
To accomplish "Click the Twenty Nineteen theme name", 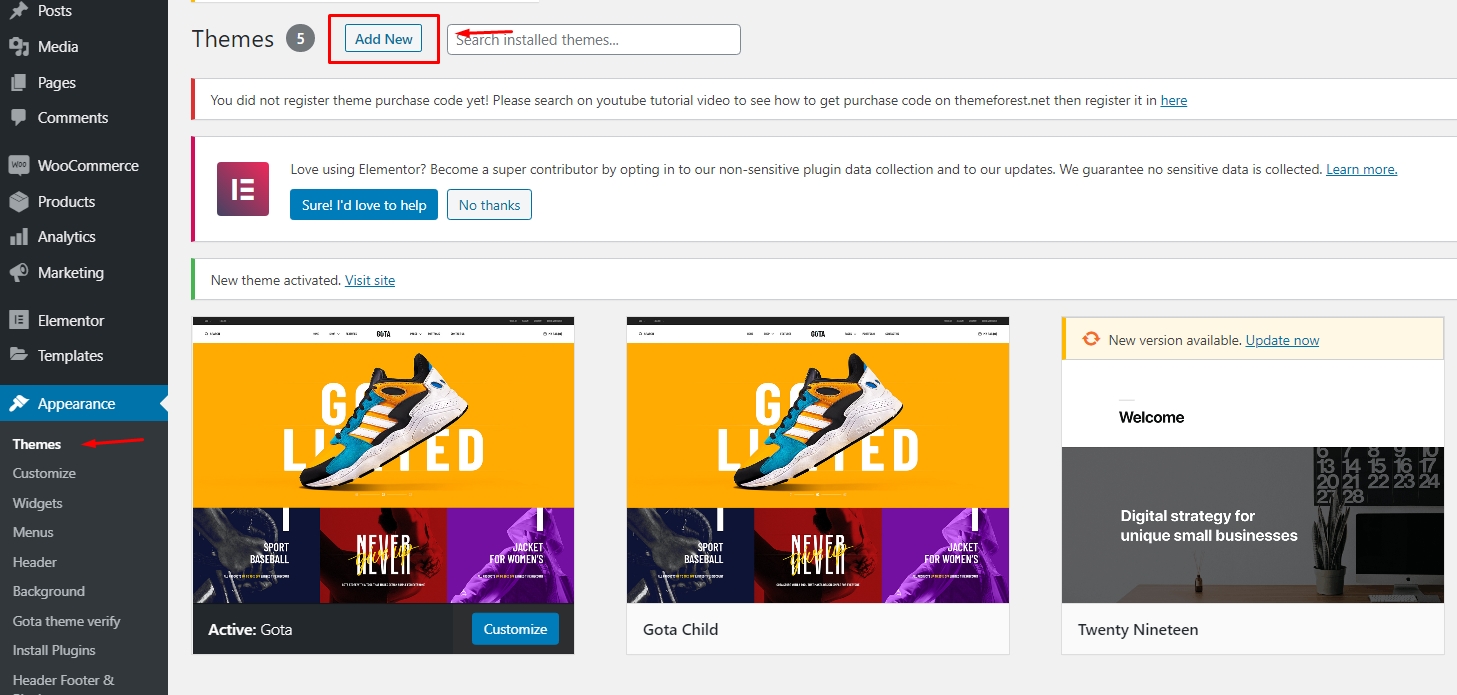I will tap(1138, 630).
